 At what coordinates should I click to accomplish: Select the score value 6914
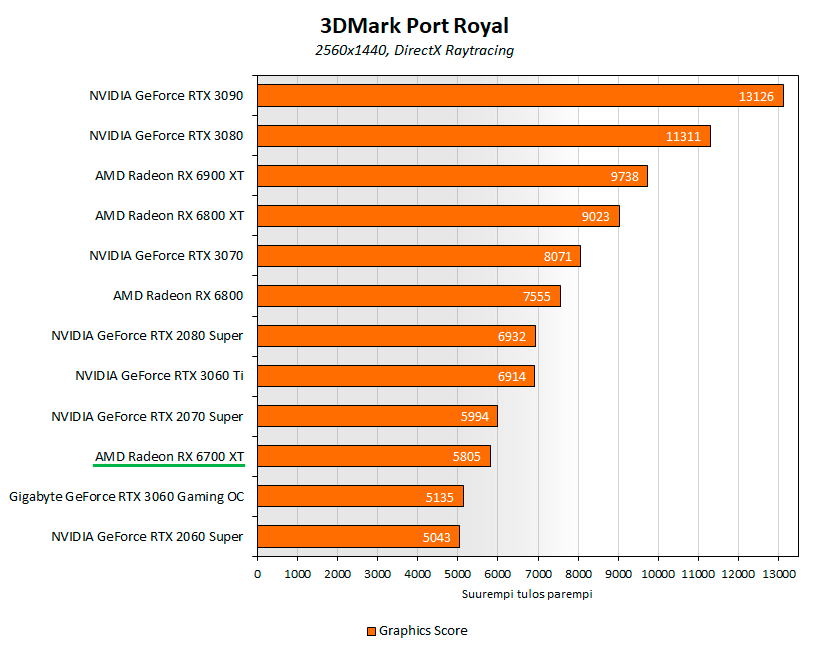click(512, 377)
